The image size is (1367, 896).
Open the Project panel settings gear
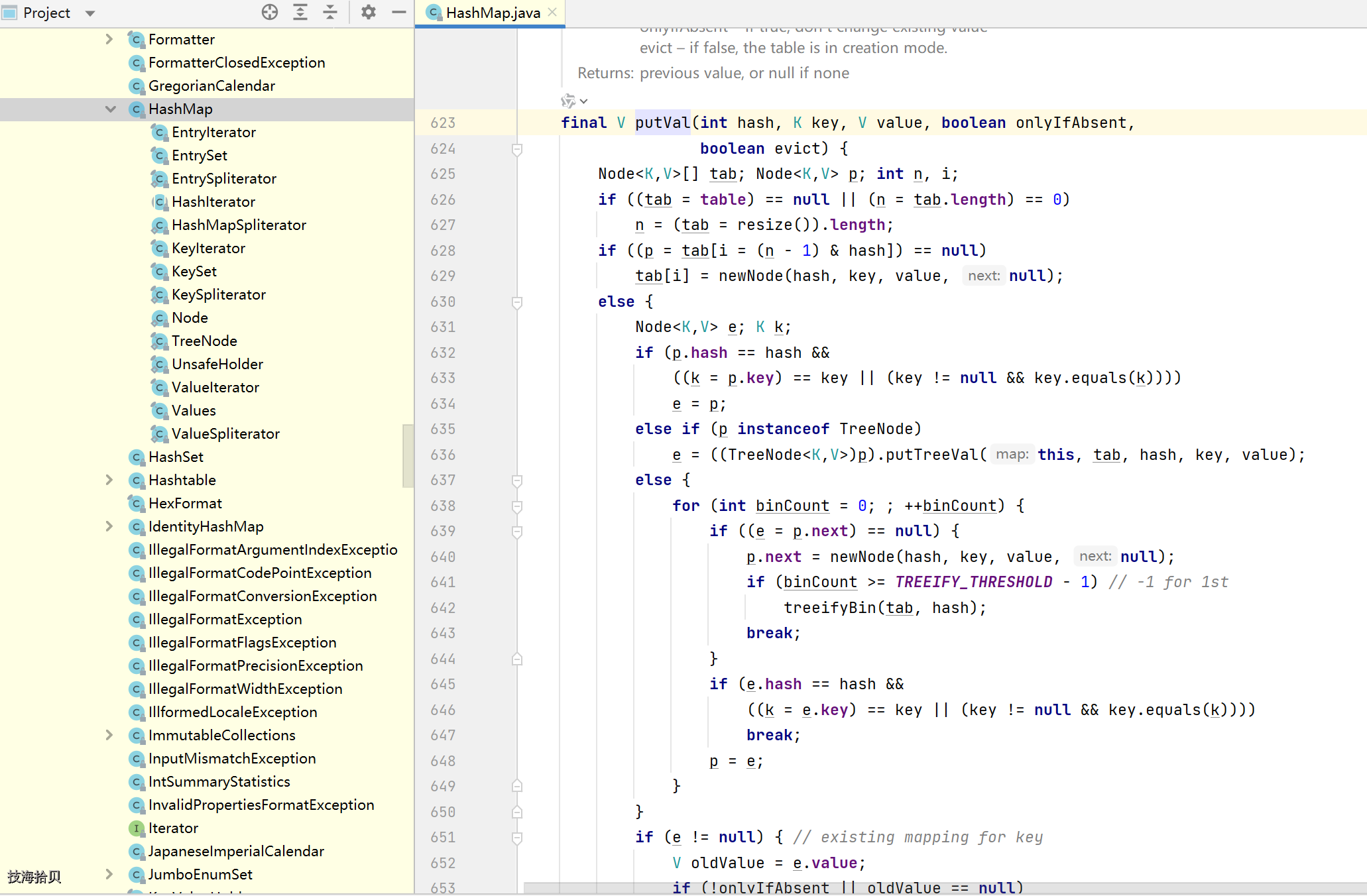click(369, 12)
